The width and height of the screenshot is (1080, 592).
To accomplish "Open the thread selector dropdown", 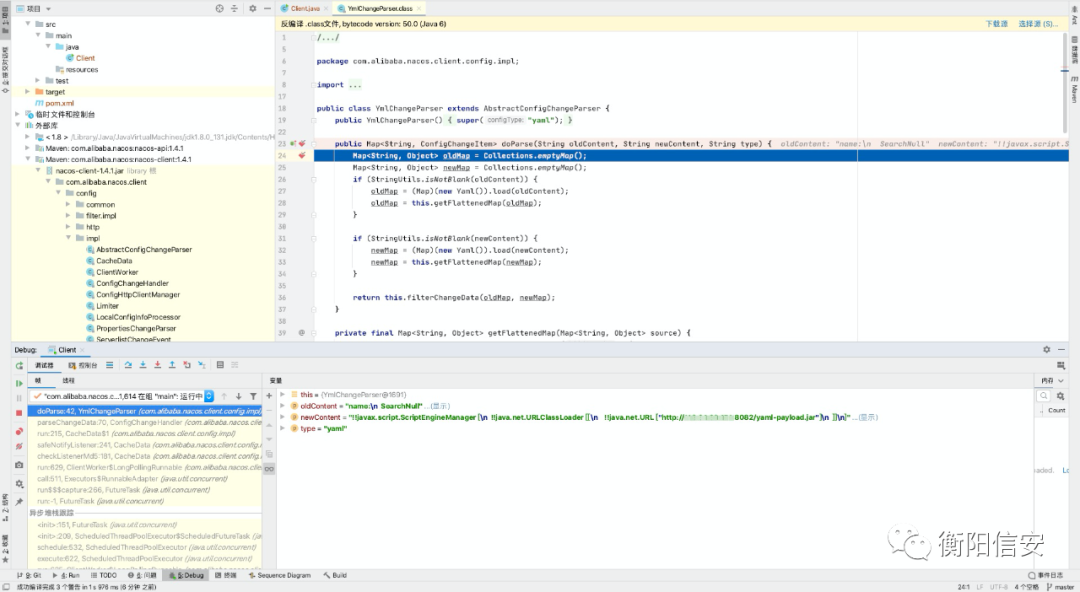I will (x=209, y=396).
